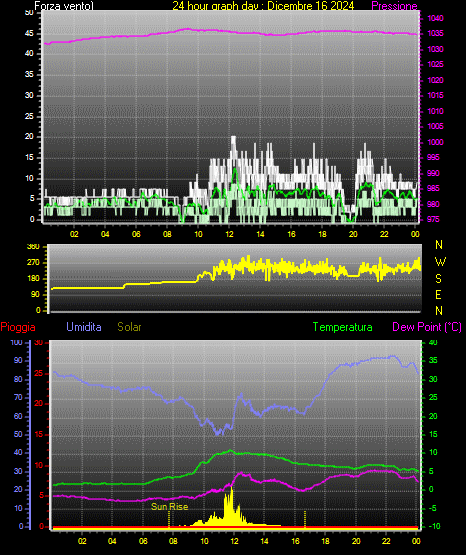Click the wind gust peak at hour 12
The width and height of the screenshot is (466, 555).
[x=233, y=139]
